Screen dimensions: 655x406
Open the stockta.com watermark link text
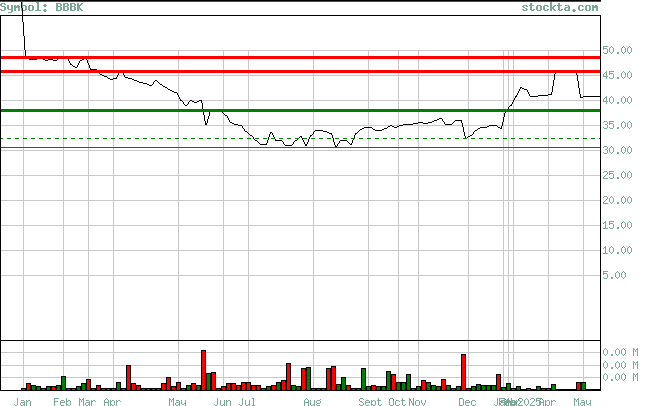[560, 8]
